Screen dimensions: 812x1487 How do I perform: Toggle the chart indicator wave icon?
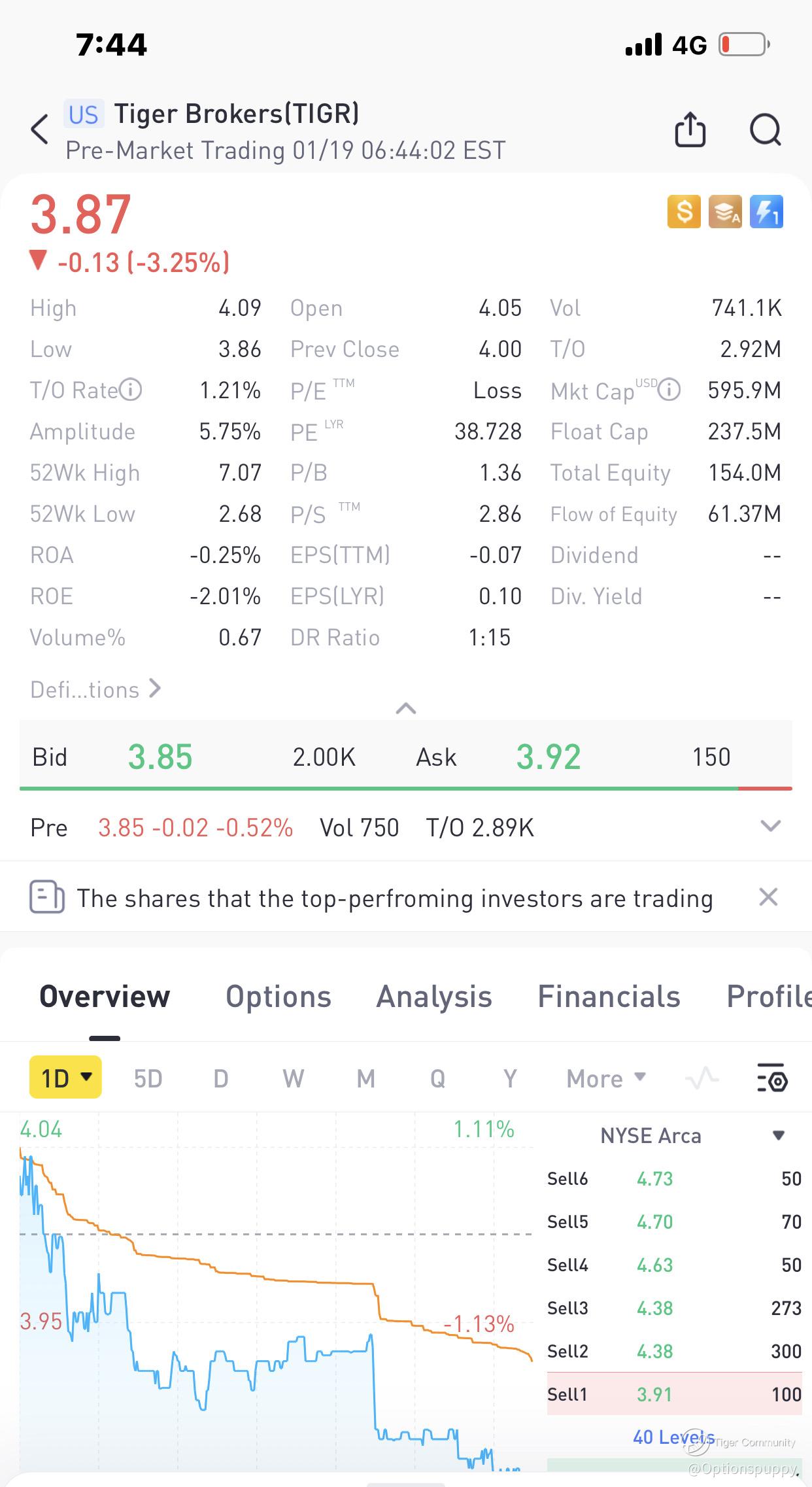(702, 1078)
